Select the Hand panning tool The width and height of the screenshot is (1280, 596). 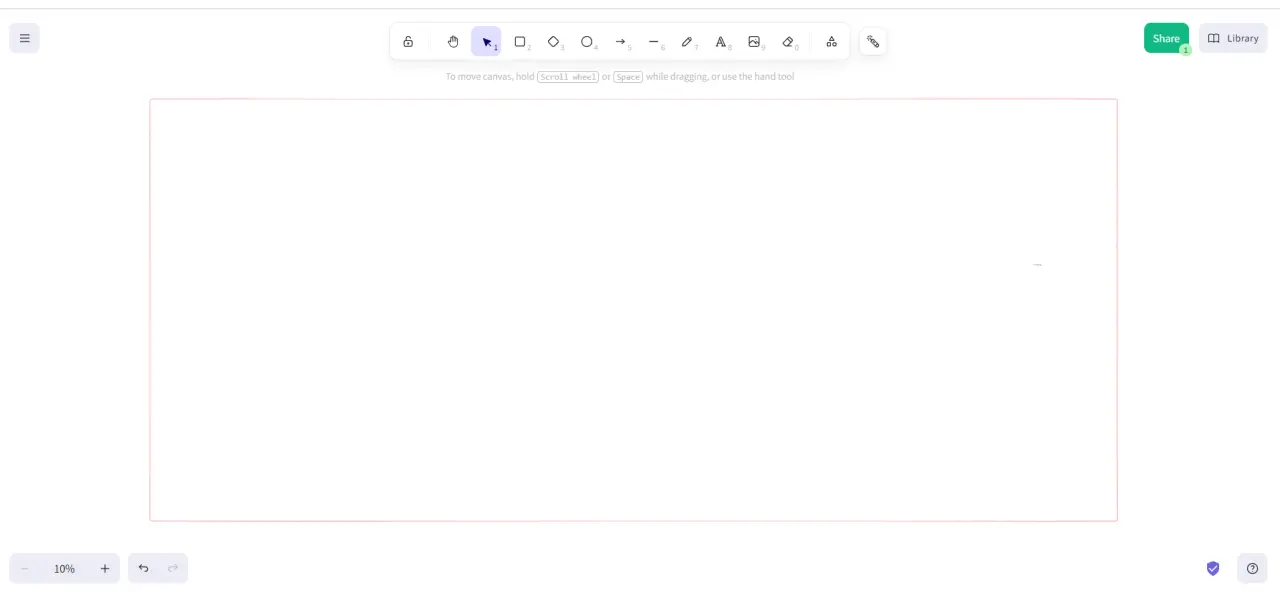tap(453, 42)
